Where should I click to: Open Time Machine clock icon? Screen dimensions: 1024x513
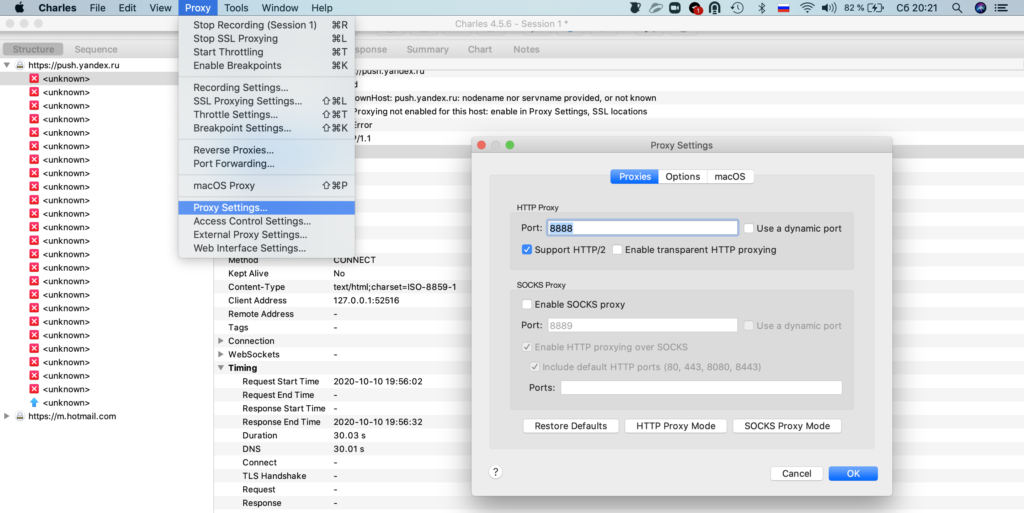pyautogui.click(x=737, y=8)
